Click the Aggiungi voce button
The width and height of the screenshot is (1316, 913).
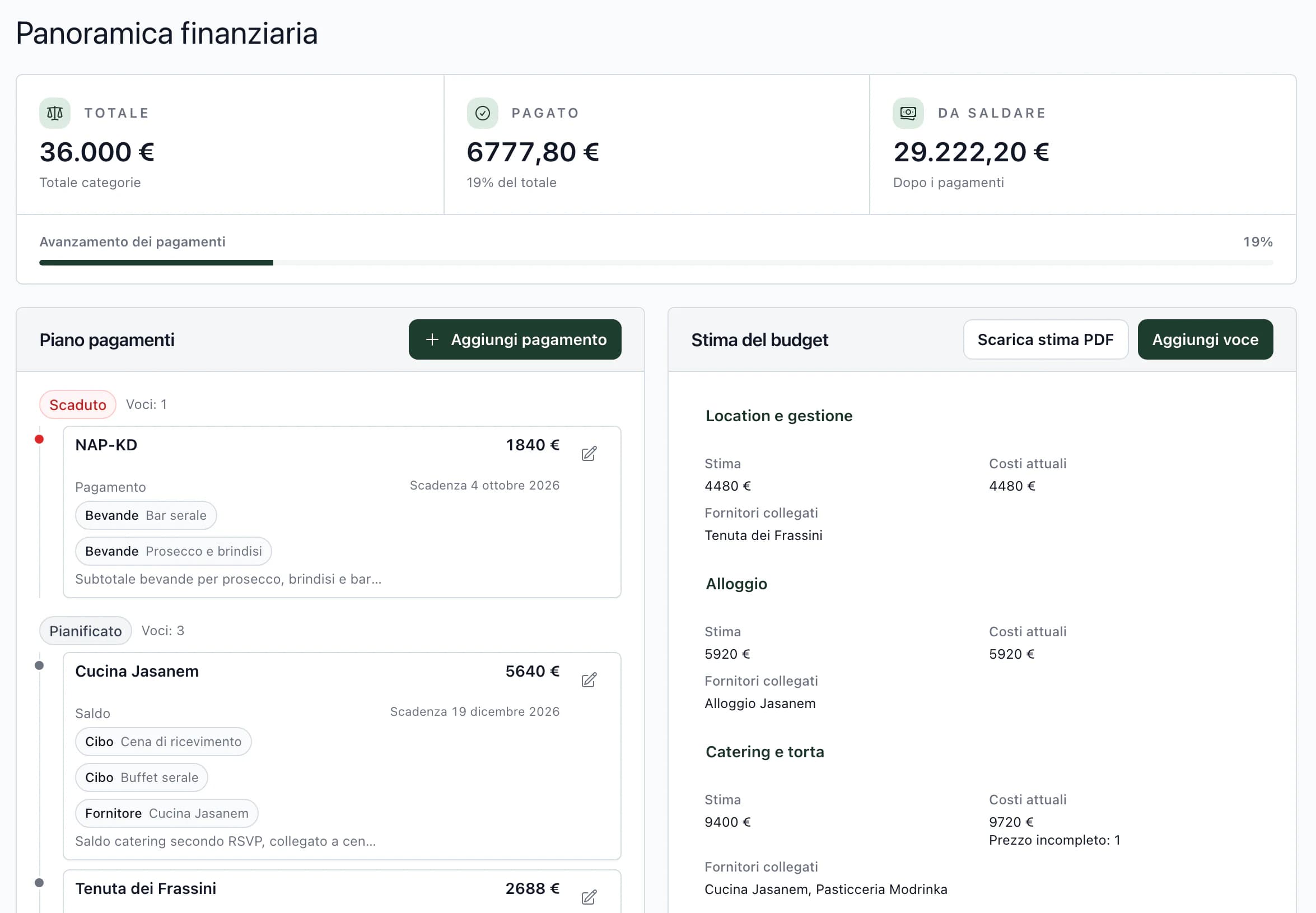point(1205,339)
